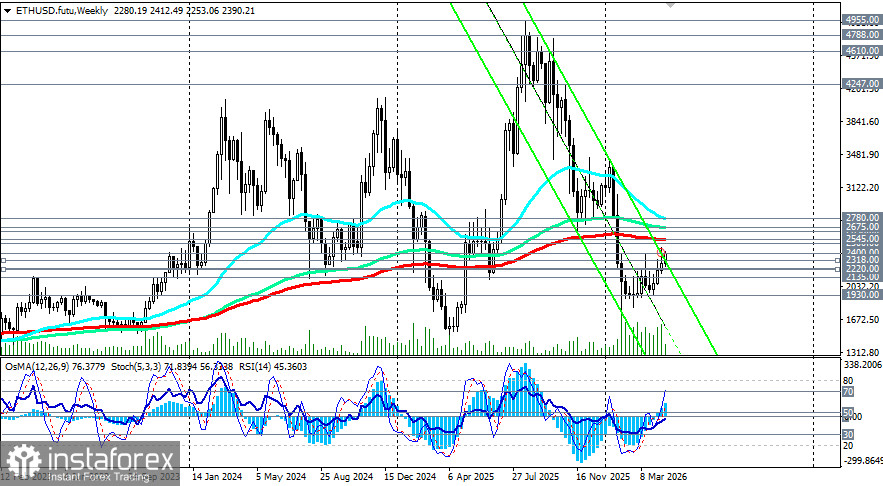Screen dimensions: 883x486
Task: Click the 4788.00 price level label
Action: (862, 35)
